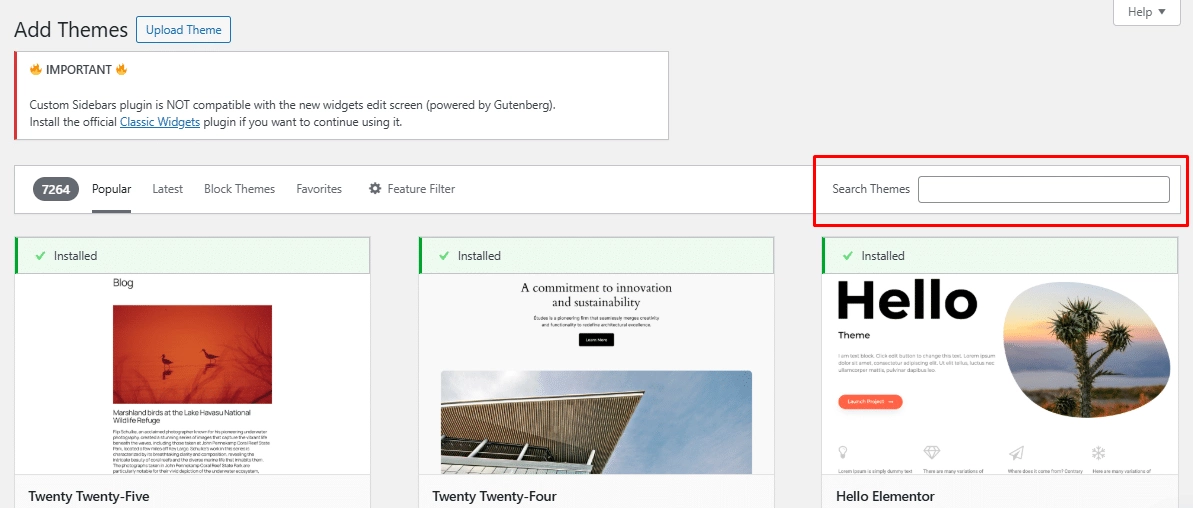The image size is (1193, 508).
Task: Click the 7264 theme count badge
Action: click(56, 189)
